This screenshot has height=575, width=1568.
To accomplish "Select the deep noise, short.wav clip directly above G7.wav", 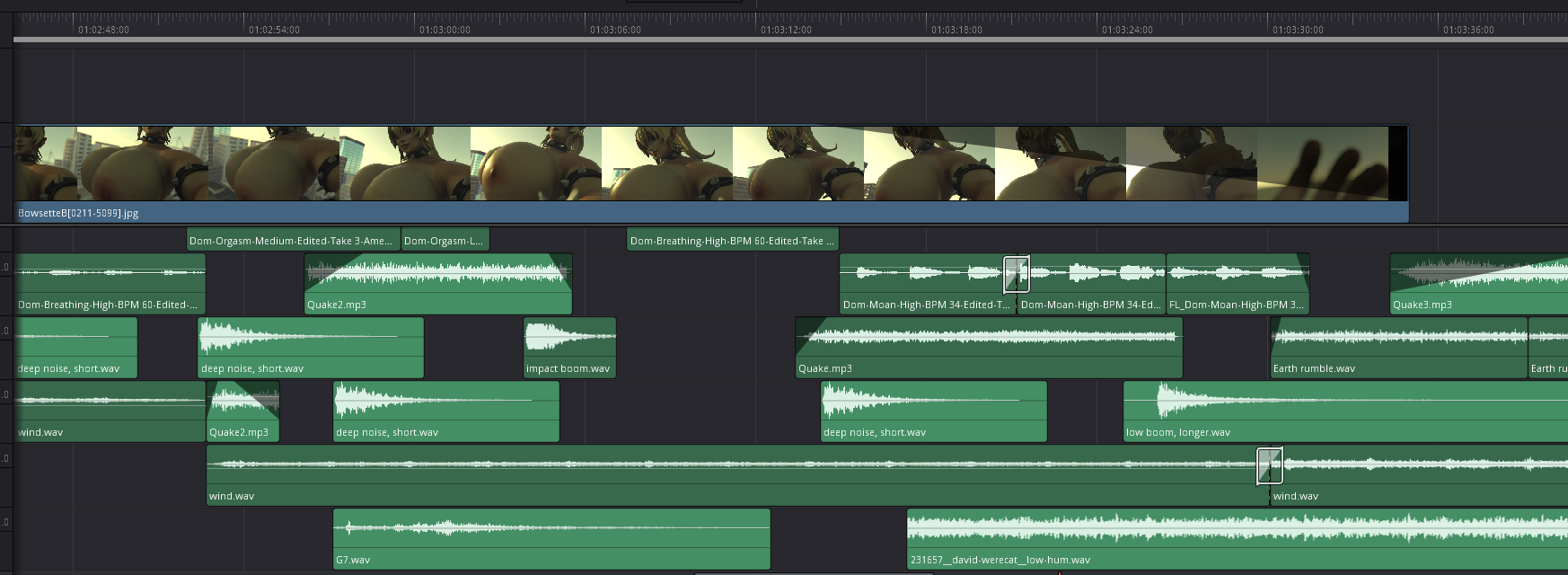I will pyautogui.click(x=446, y=411).
